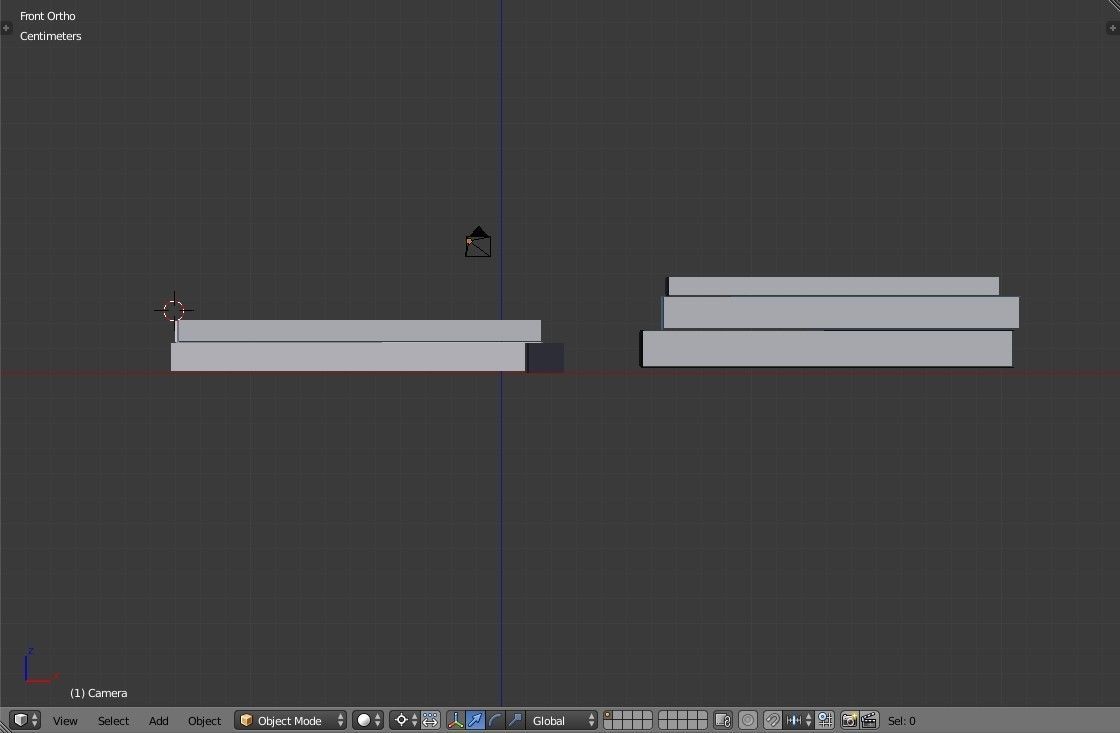
Task: Open the Select menu
Action: [114, 721]
